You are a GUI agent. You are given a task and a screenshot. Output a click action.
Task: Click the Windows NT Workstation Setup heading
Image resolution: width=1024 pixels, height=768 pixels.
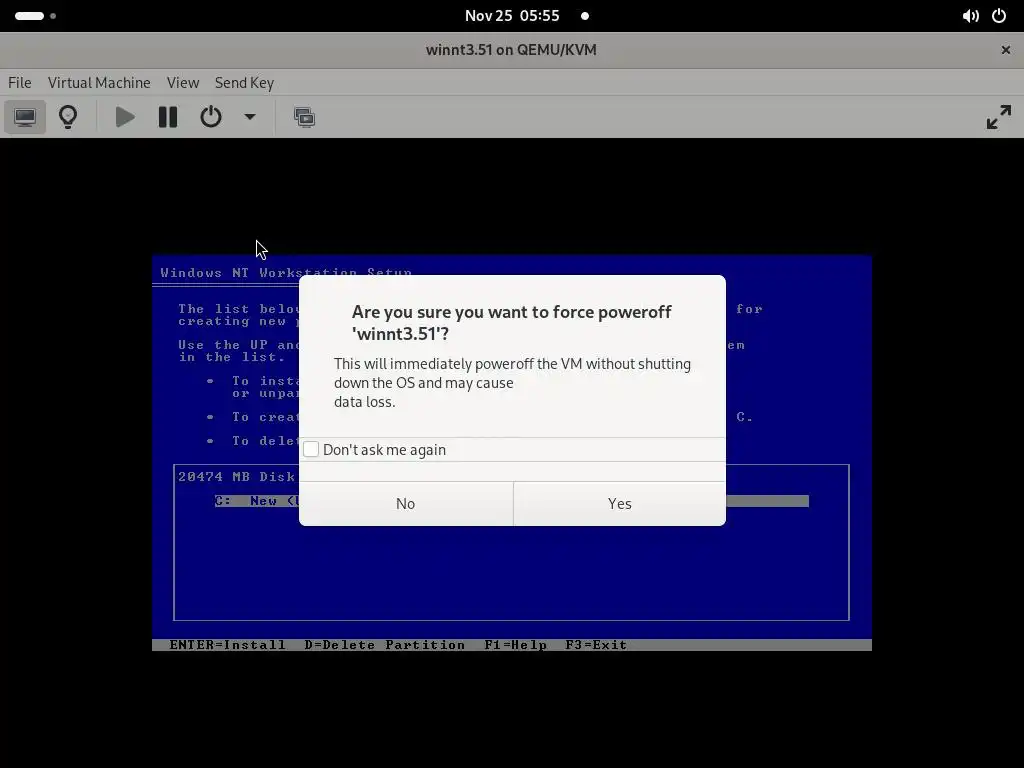coord(286,272)
